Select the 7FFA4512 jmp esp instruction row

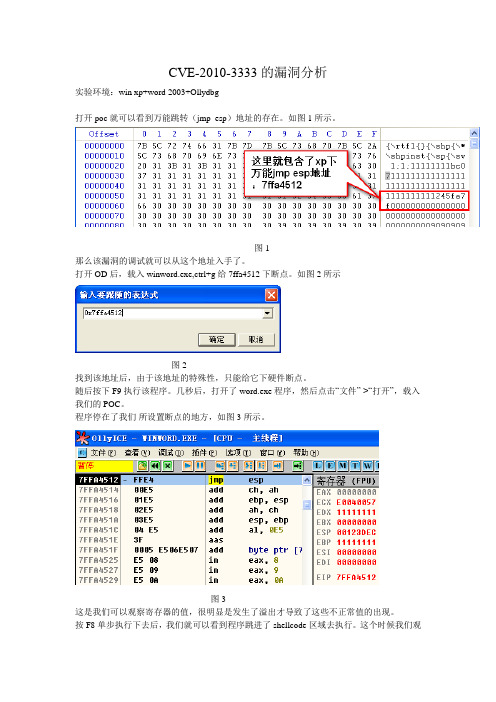(189, 480)
